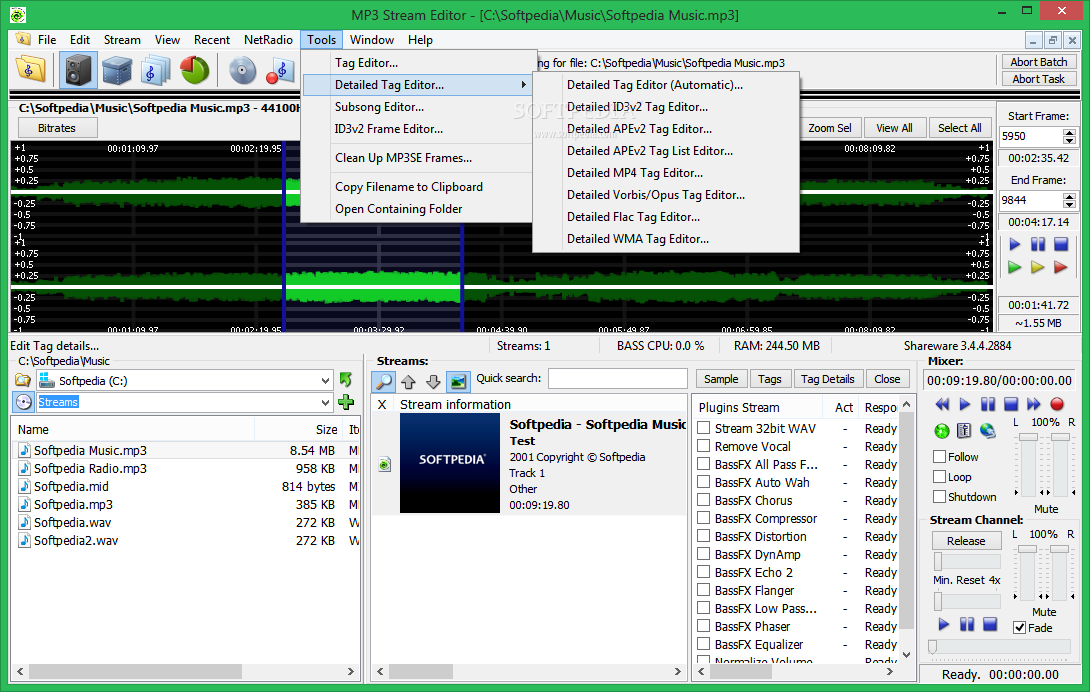Click the CD icon beside Streams combo
Viewport: 1090px width, 692px height.
pos(24,402)
